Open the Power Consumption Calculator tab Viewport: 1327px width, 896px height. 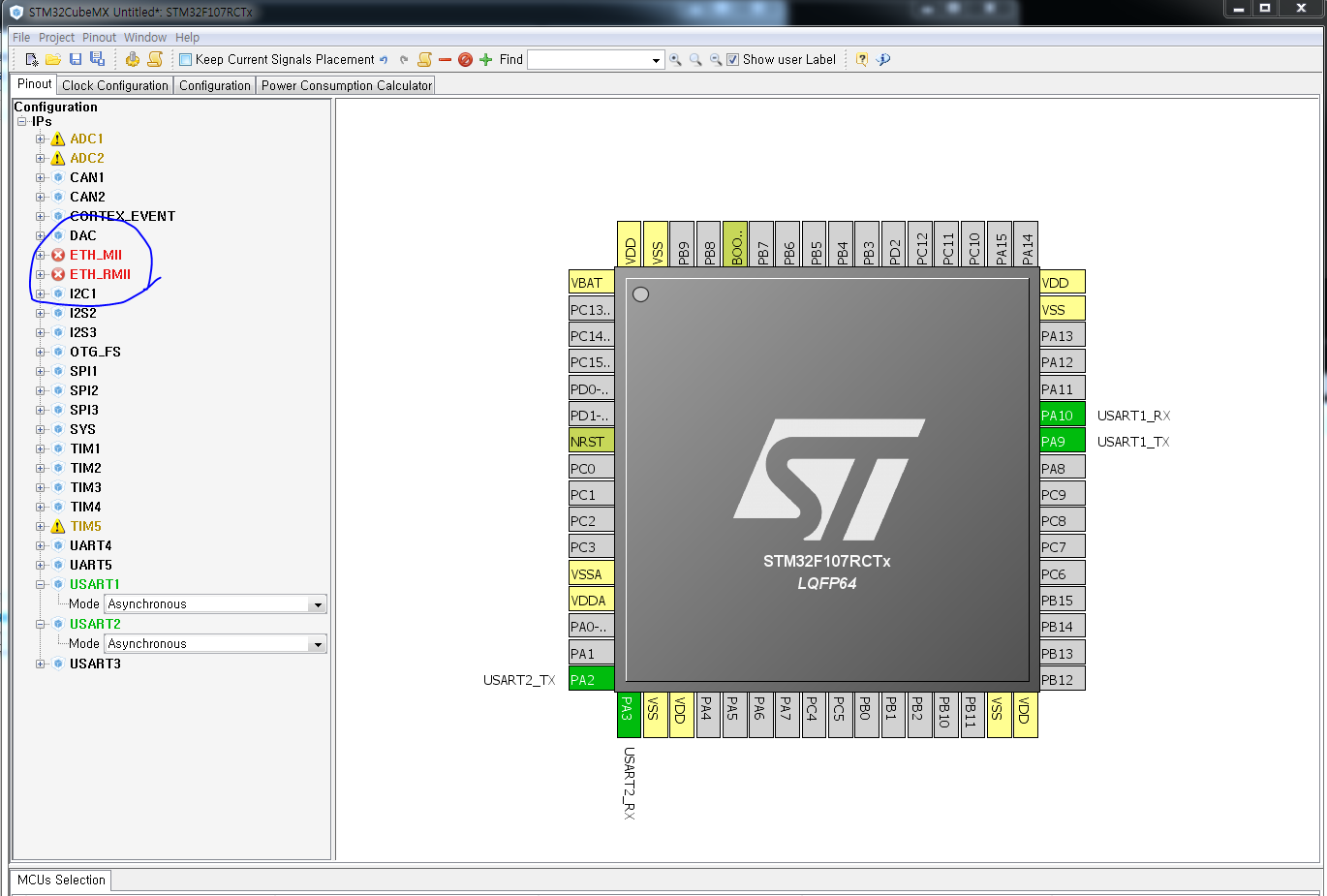pos(347,85)
